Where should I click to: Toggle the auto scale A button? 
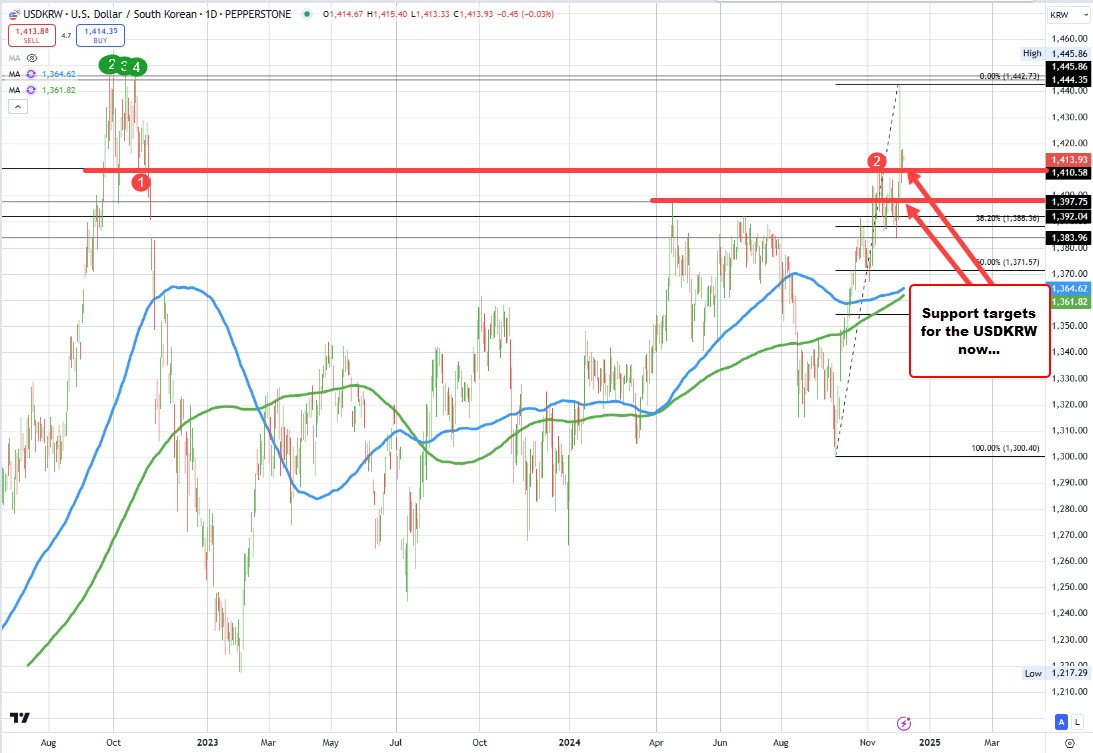coord(1061,722)
